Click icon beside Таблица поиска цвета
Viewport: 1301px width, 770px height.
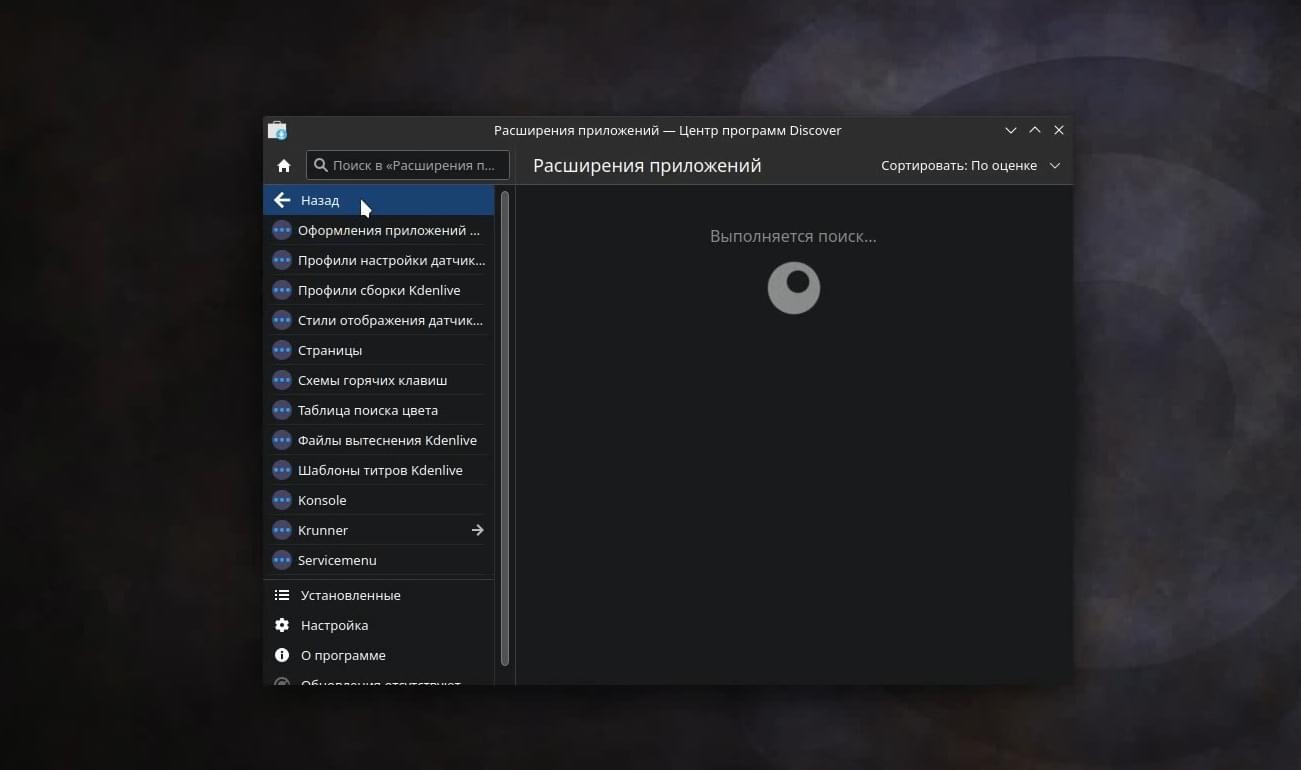pyautogui.click(x=282, y=410)
